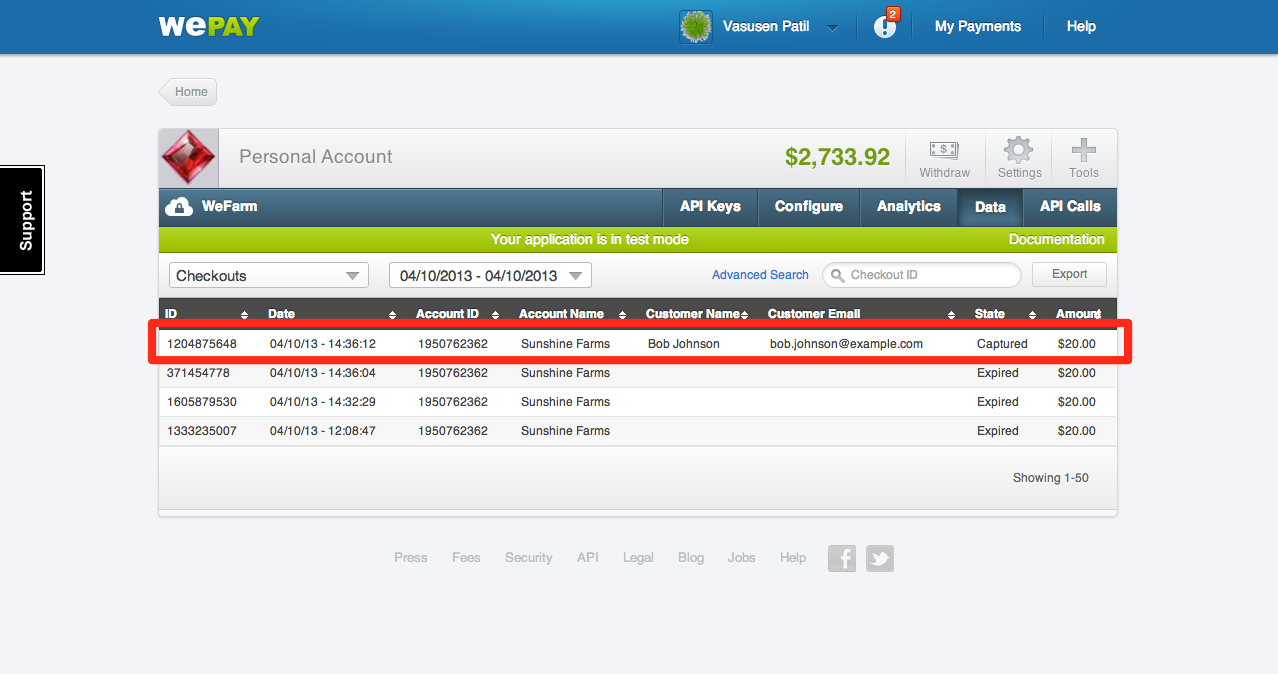This screenshot has height=674, width=1278.
Task: Open the Blog footer link
Action: click(691, 558)
